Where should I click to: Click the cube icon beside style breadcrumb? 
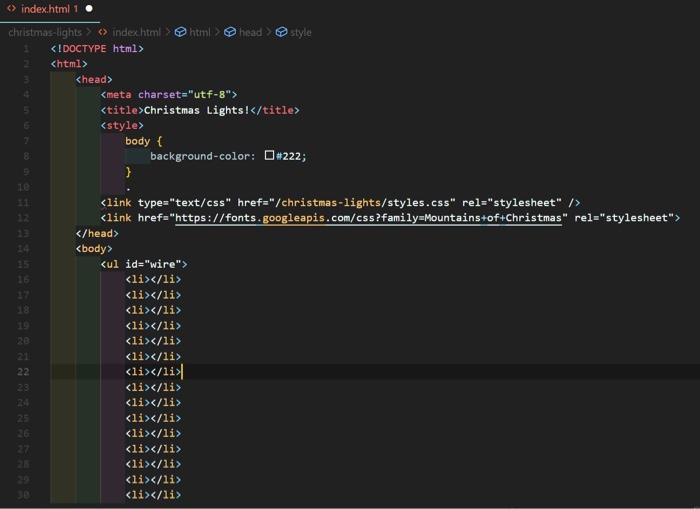tap(281, 32)
